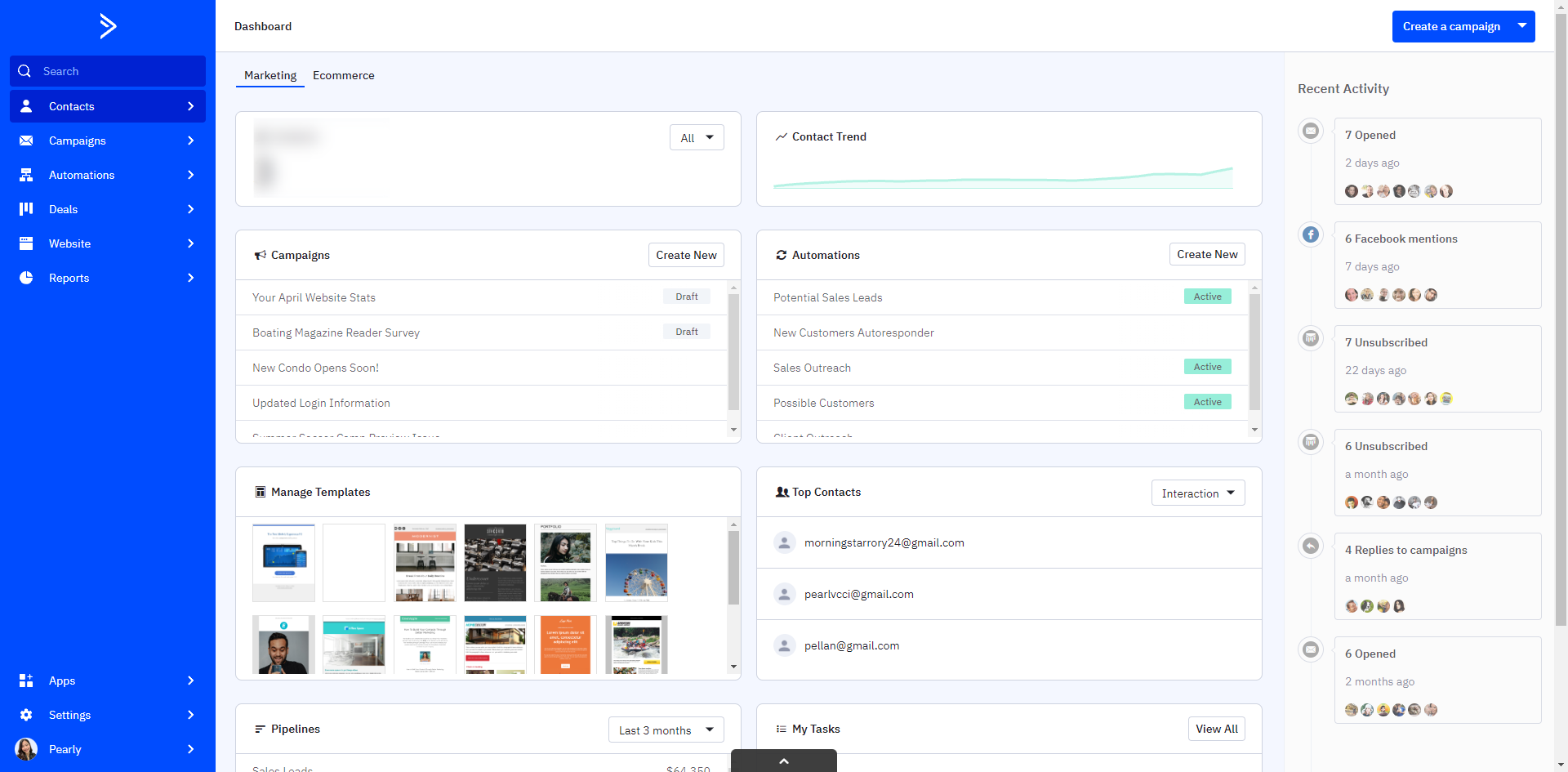The height and width of the screenshot is (772, 1568).
Task: Click the Deals pipeline icon in sidebar
Action: [x=26, y=209]
